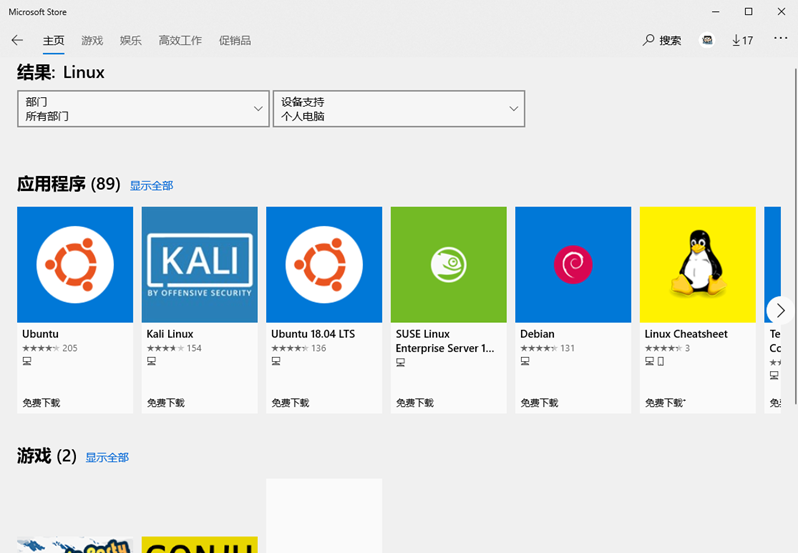Click the 结果: Linux heading

click(61, 72)
